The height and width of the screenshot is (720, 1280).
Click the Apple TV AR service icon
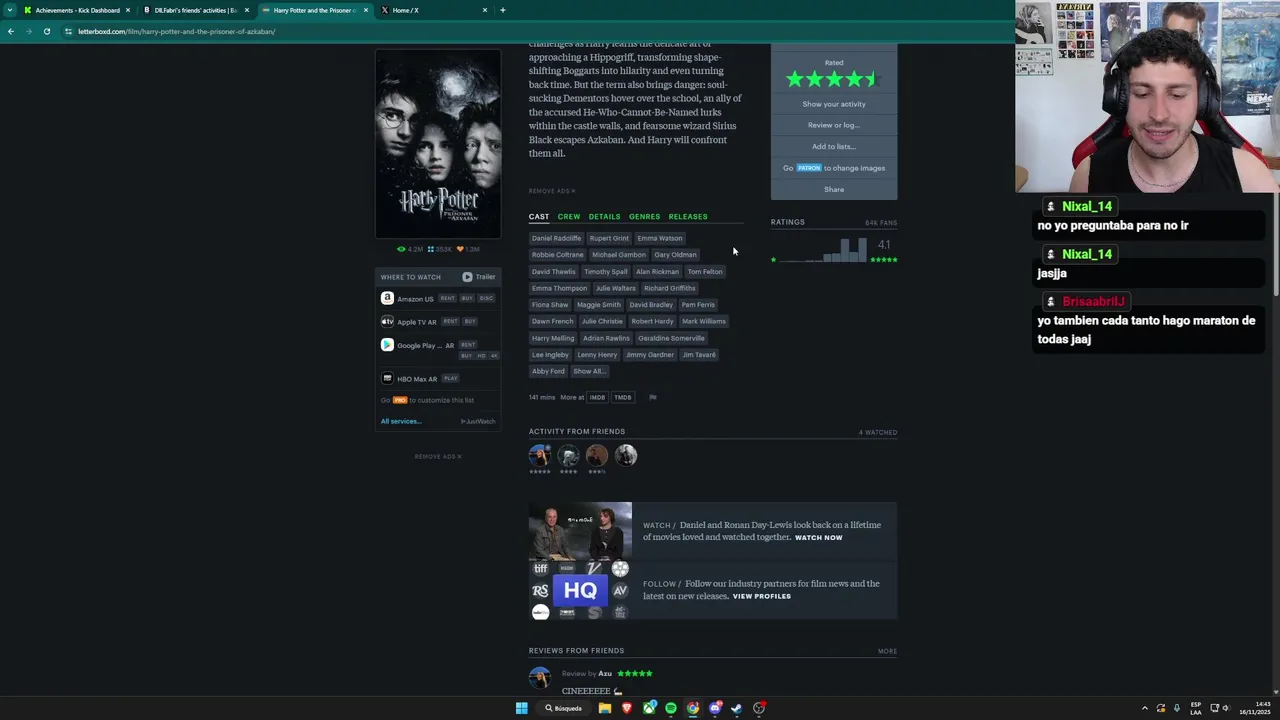coord(387,322)
